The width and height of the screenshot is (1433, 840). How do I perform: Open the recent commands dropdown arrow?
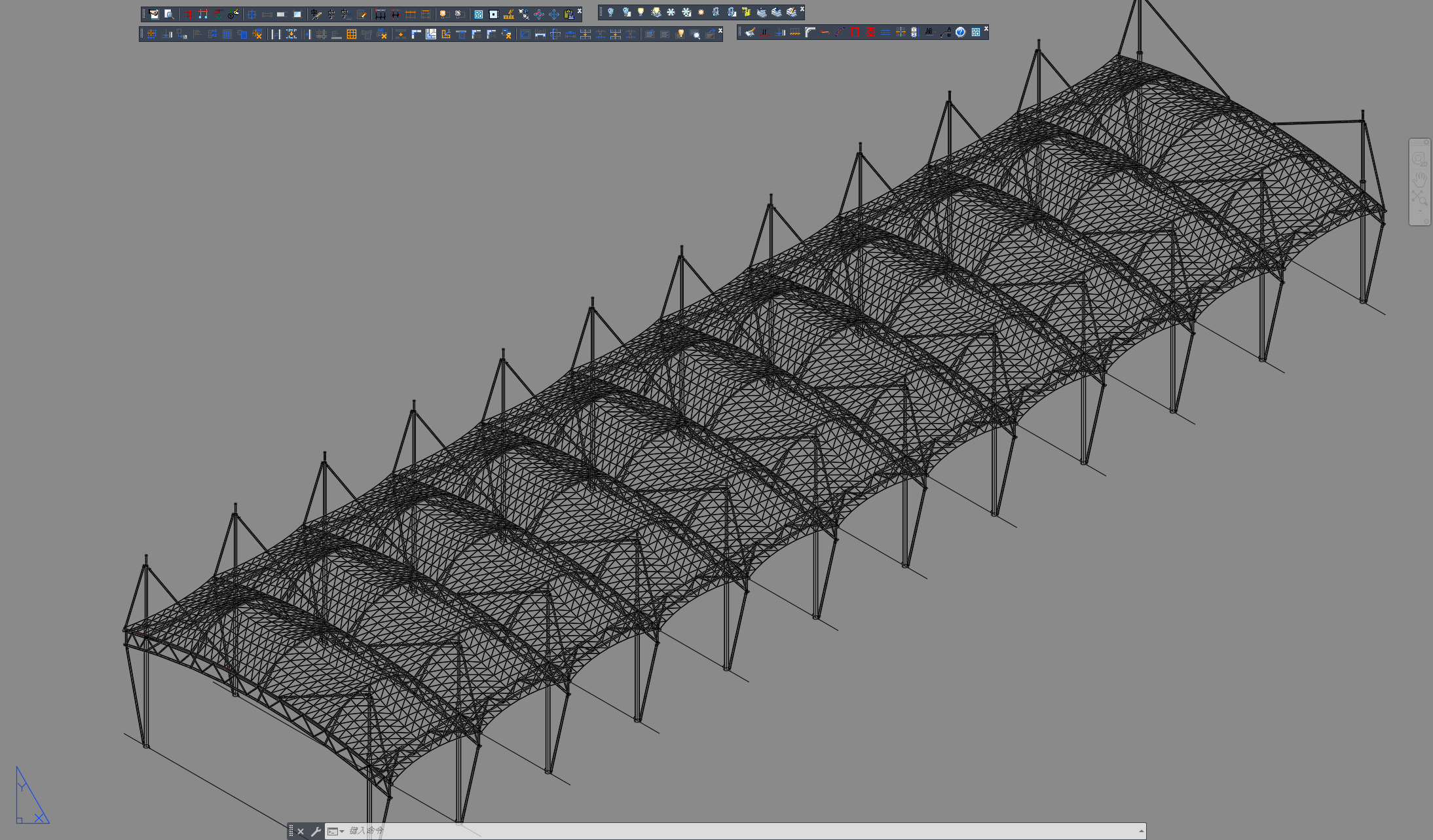[x=342, y=831]
